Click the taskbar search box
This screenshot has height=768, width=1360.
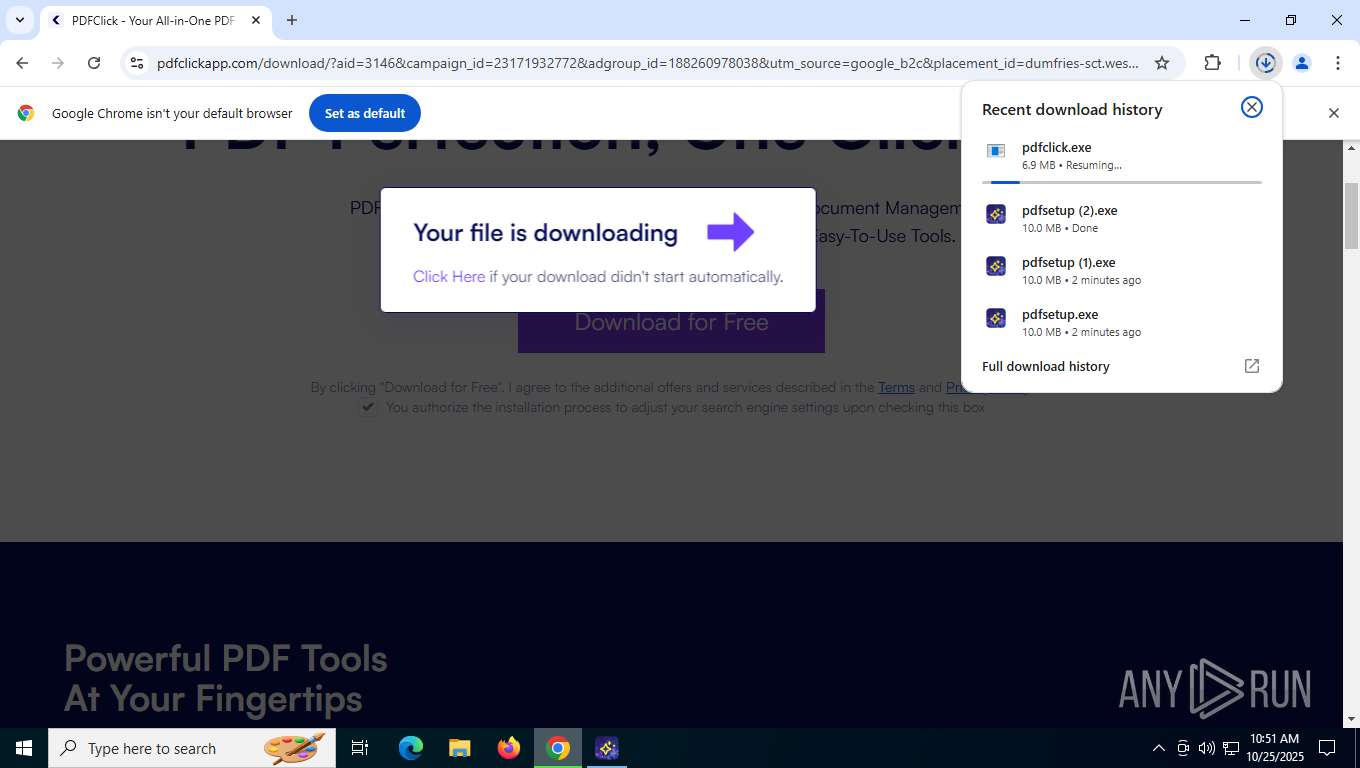(x=192, y=748)
